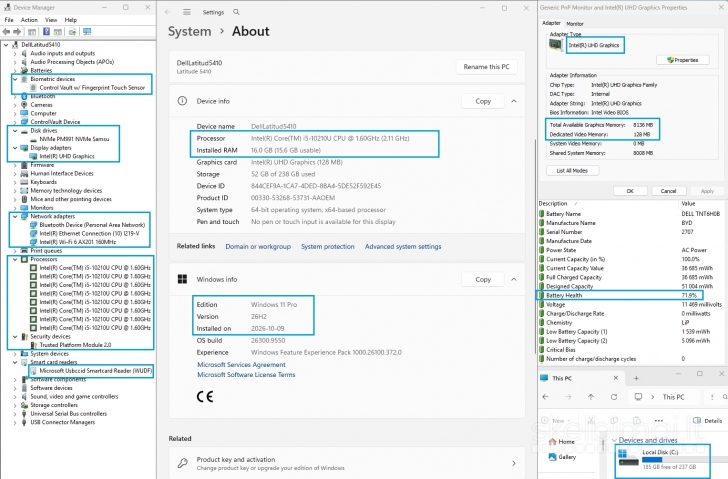Collapse the Device info section chevron
The width and height of the screenshot is (728, 479).
[x=514, y=101]
